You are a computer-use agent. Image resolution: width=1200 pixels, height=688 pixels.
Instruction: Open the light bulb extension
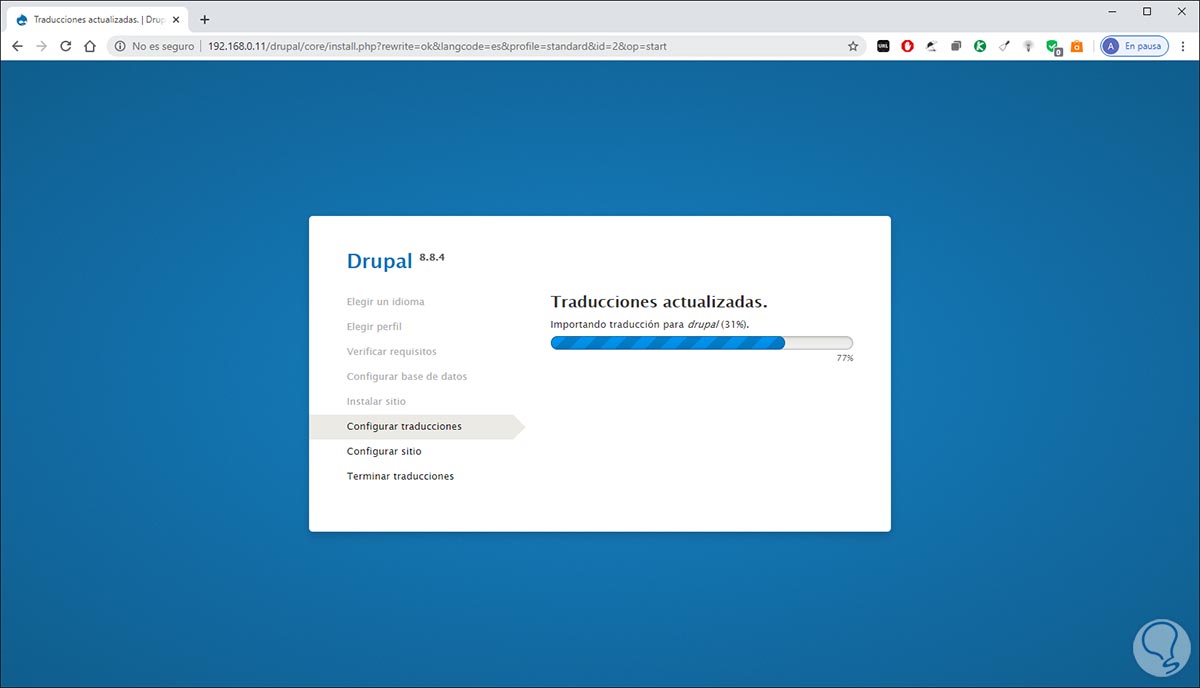click(x=1028, y=46)
